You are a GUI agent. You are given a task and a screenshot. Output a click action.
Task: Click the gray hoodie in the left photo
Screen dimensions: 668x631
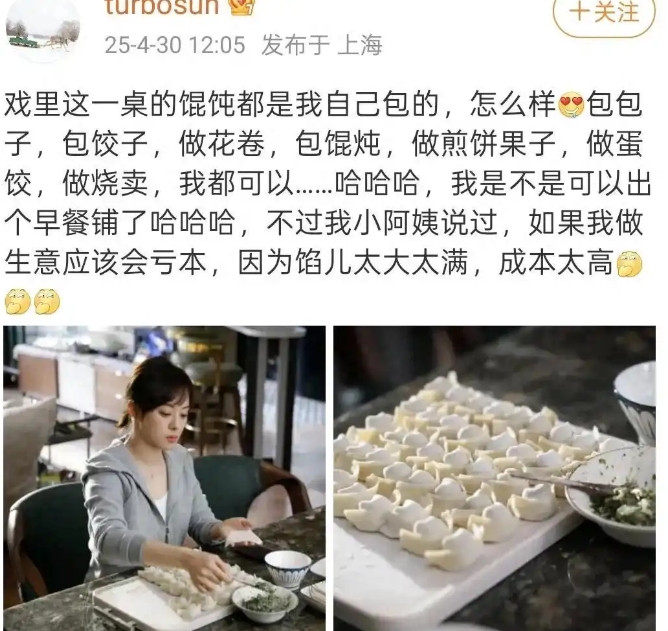pyautogui.click(x=143, y=503)
